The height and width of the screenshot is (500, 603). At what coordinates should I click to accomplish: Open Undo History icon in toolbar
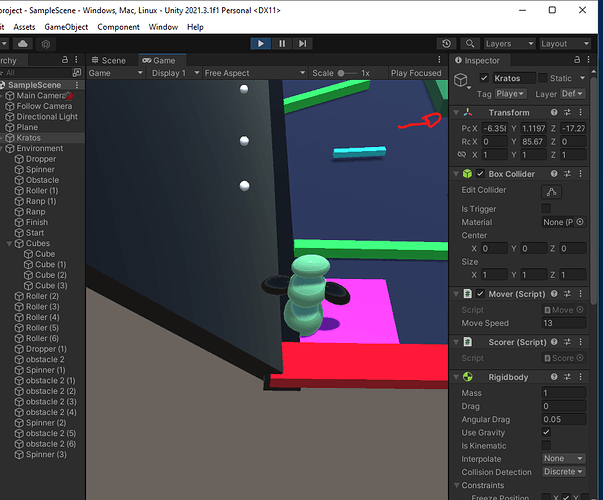(446, 44)
